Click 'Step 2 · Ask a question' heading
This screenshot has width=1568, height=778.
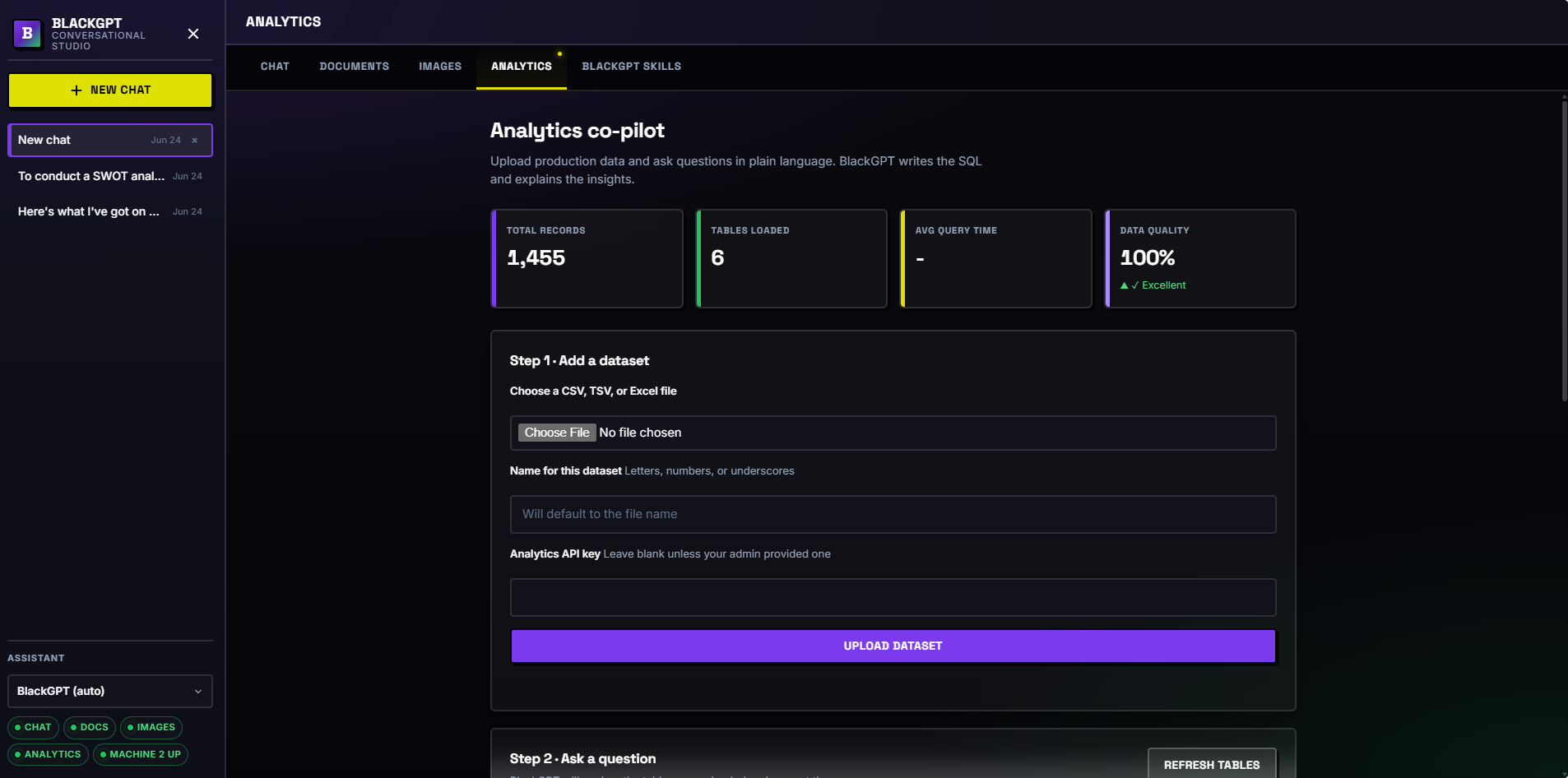pyautogui.click(x=582, y=759)
